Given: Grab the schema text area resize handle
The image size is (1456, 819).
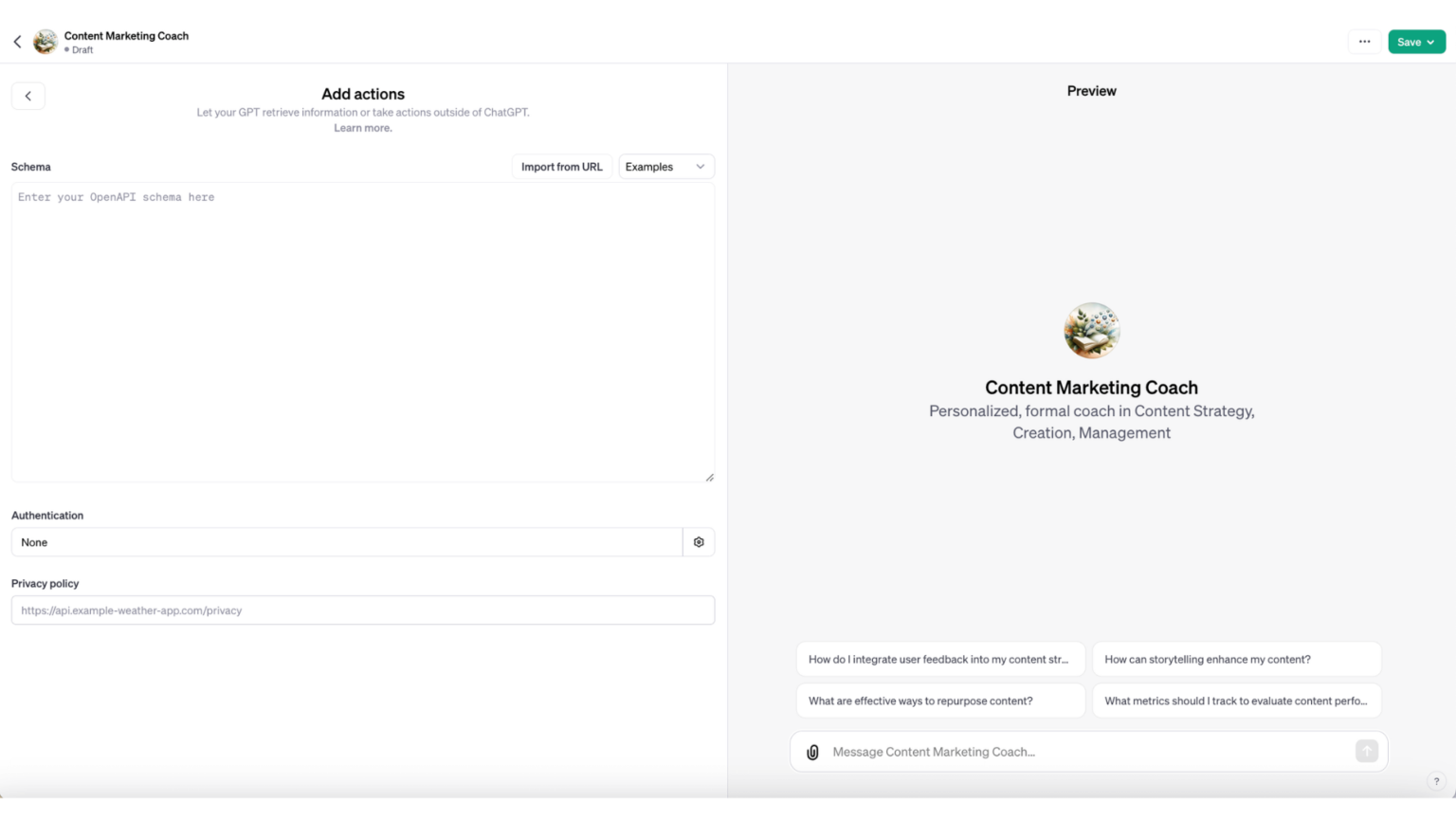Looking at the screenshot, I should (709, 477).
